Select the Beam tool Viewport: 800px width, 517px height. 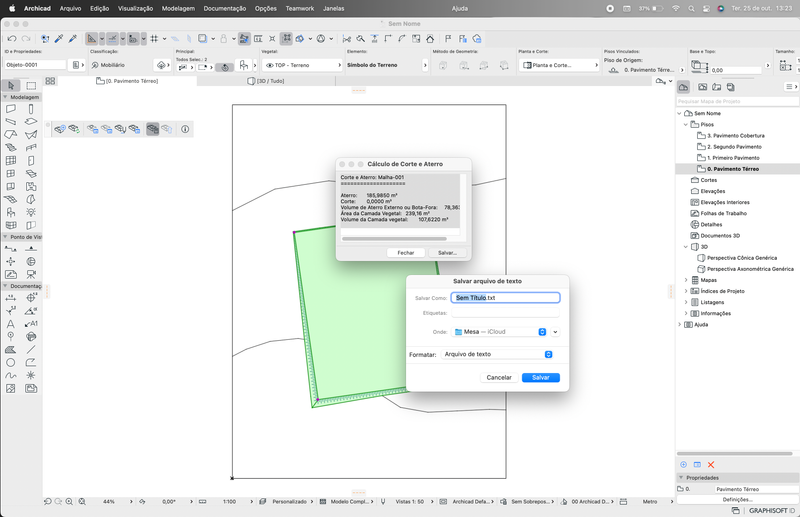(11, 121)
